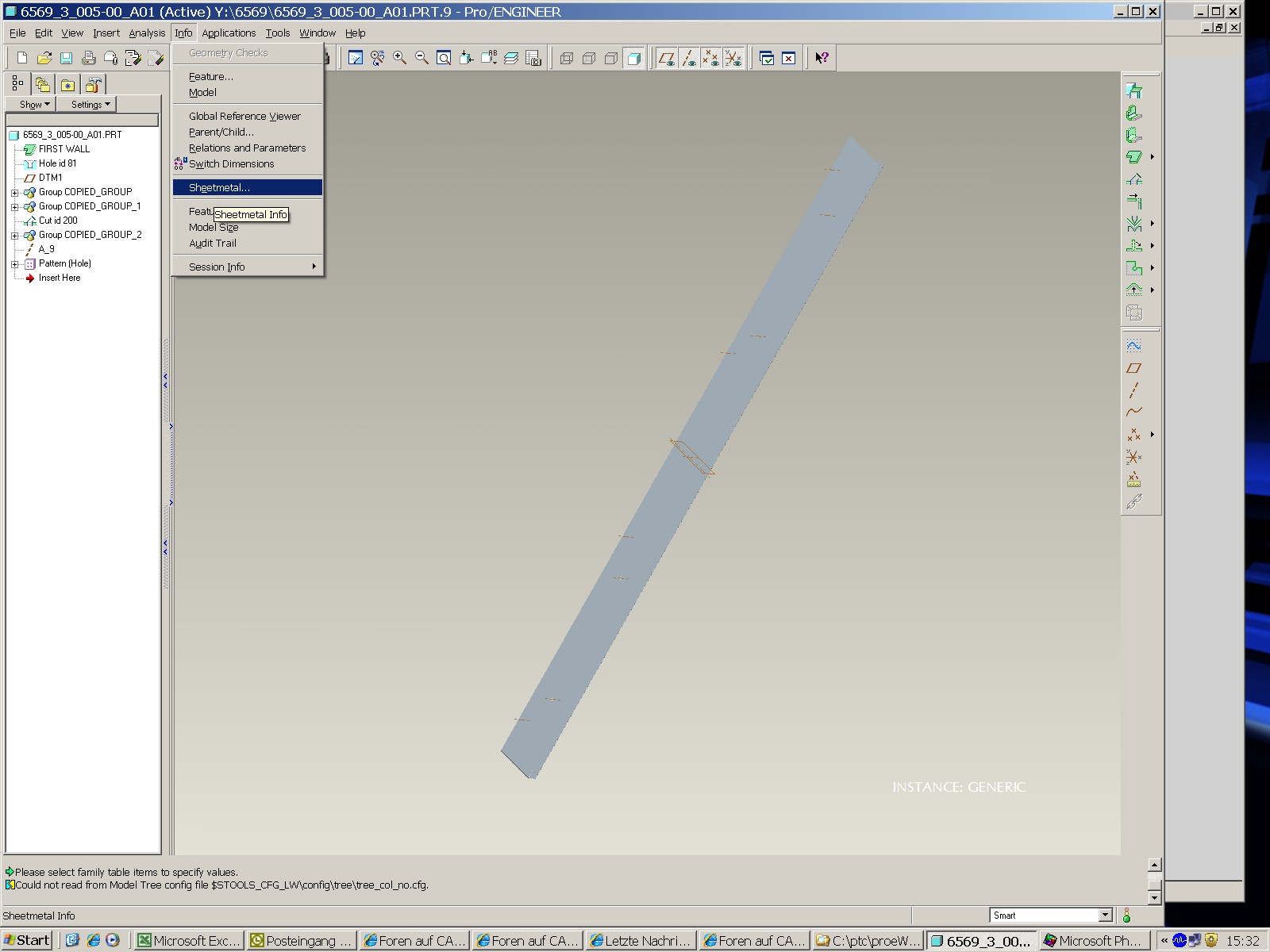Viewport: 1270px width, 952px height.
Task: Toggle datum planes display on/off
Action: click(x=667, y=58)
